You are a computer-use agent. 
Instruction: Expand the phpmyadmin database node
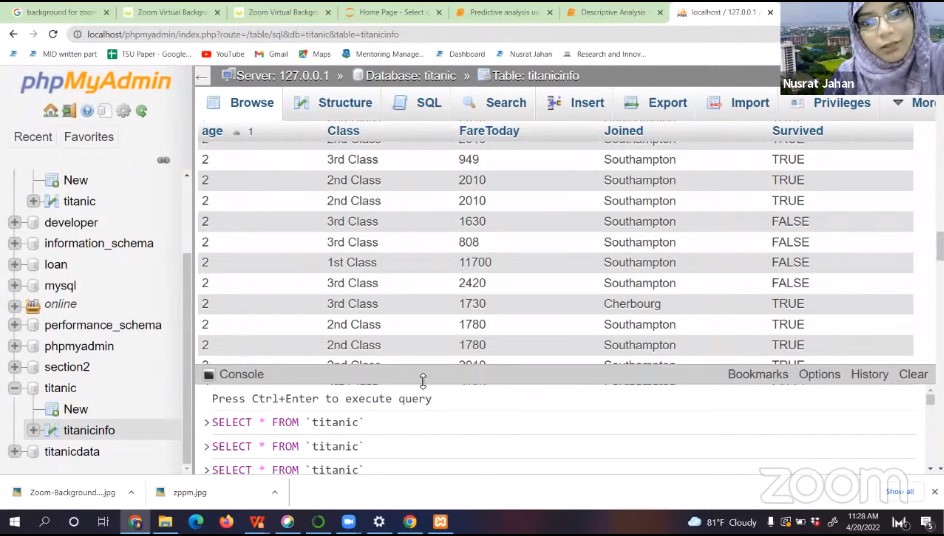[x=14, y=346]
